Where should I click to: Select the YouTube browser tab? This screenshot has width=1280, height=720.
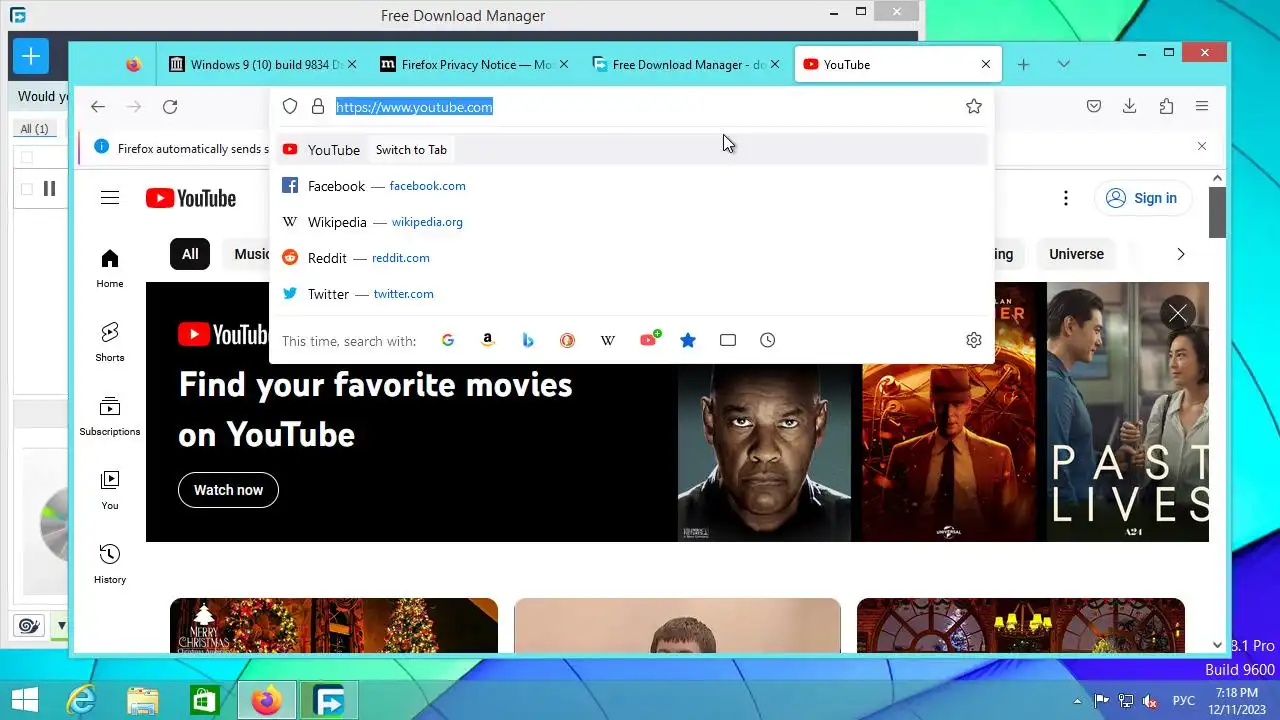coord(898,64)
